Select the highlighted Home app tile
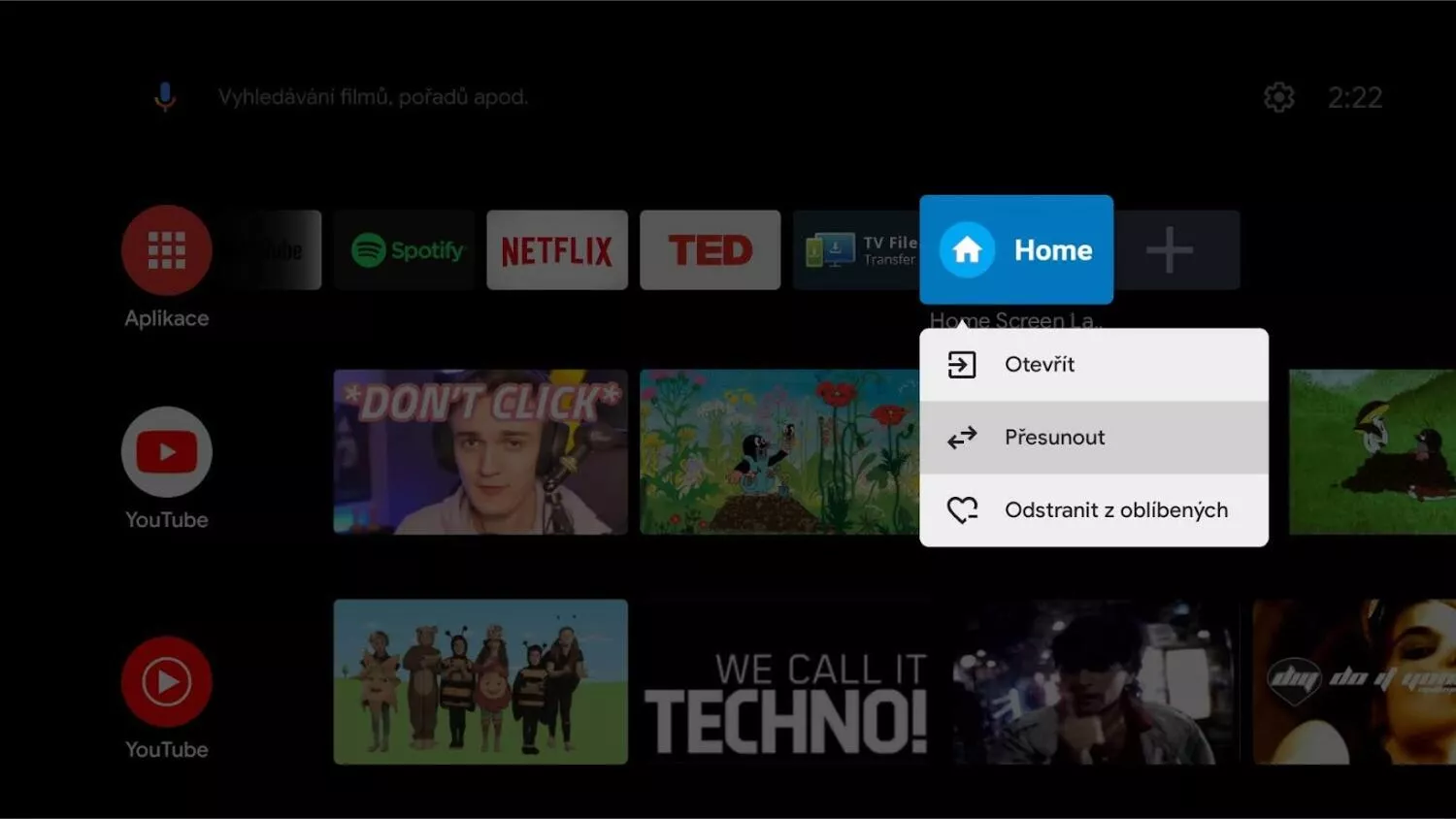Screen dimensions: 1456x819 click(x=1016, y=249)
